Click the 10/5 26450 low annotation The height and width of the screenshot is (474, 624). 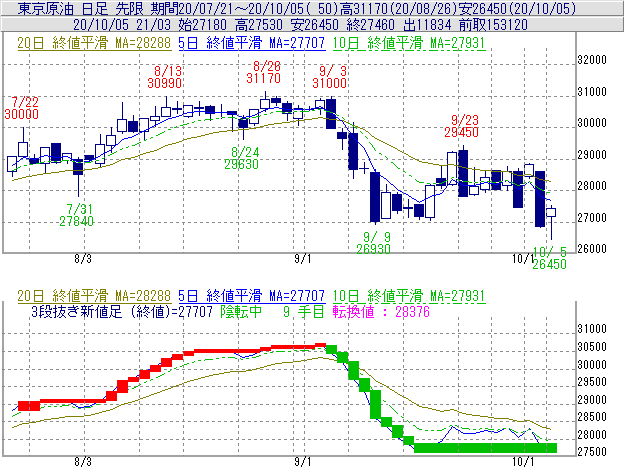(x=550, y=258)
